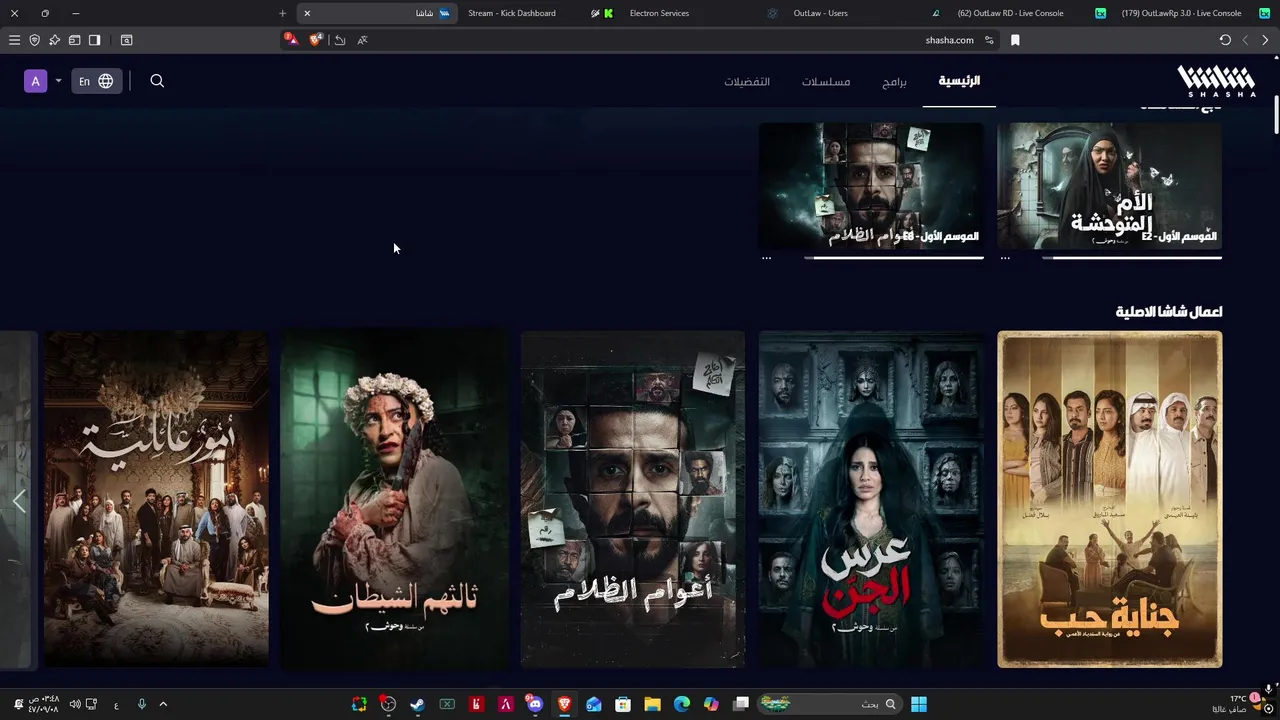The image size is (1280, 720).
Task: Open the purple profile avatar A
Action: [x=35, y=81]
